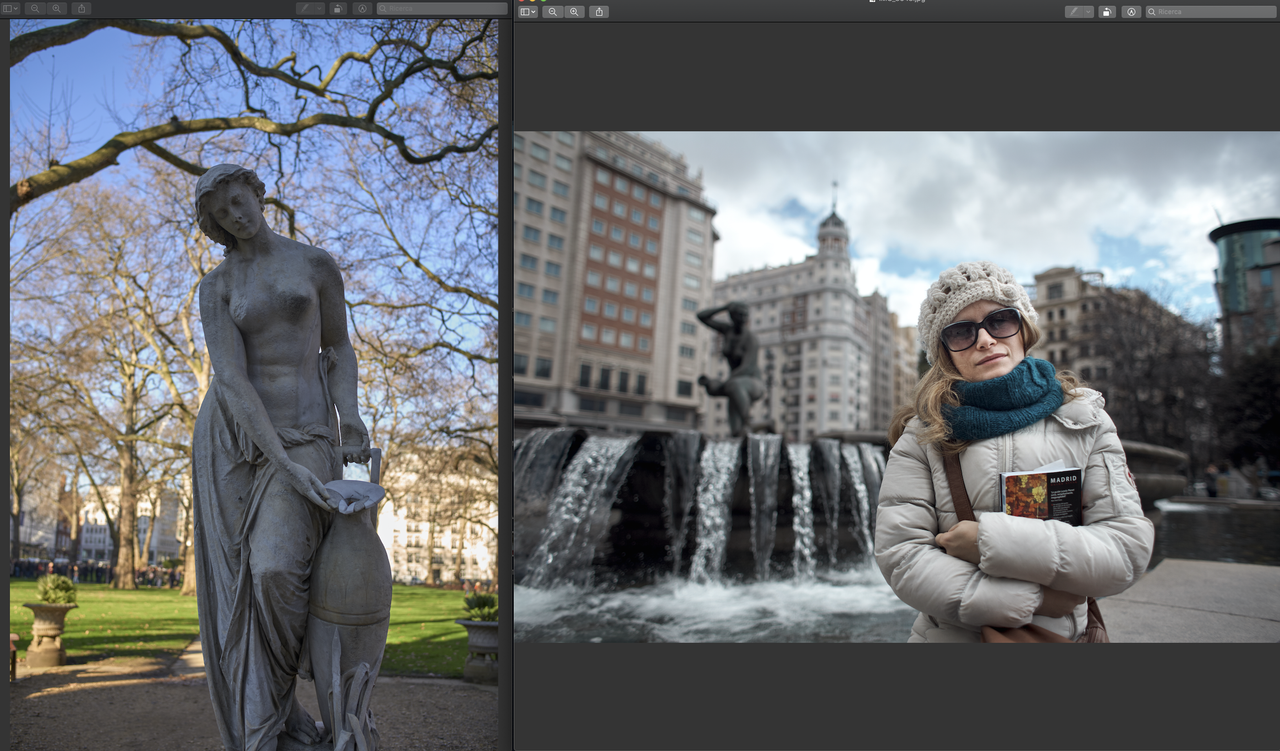Toggle Markup toolbar in left statue window
1280x751 pixels.
point(362,8)
